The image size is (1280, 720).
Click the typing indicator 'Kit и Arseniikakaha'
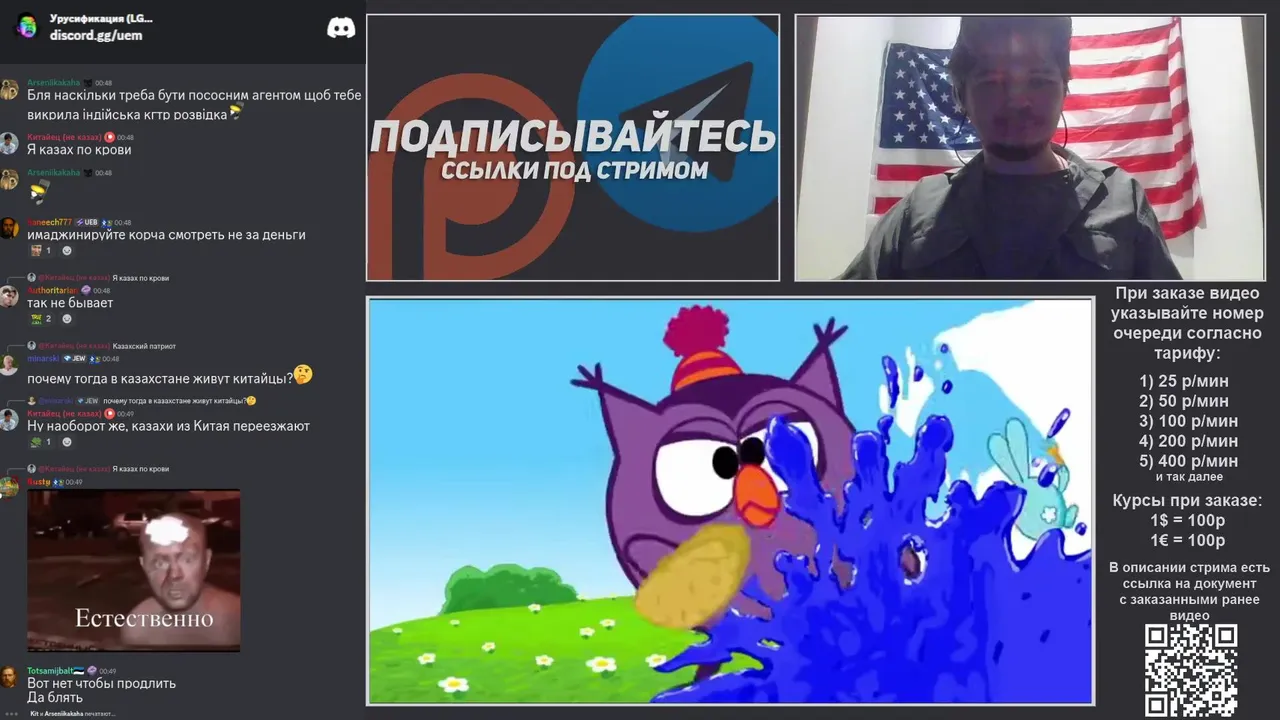click(73, 714)
